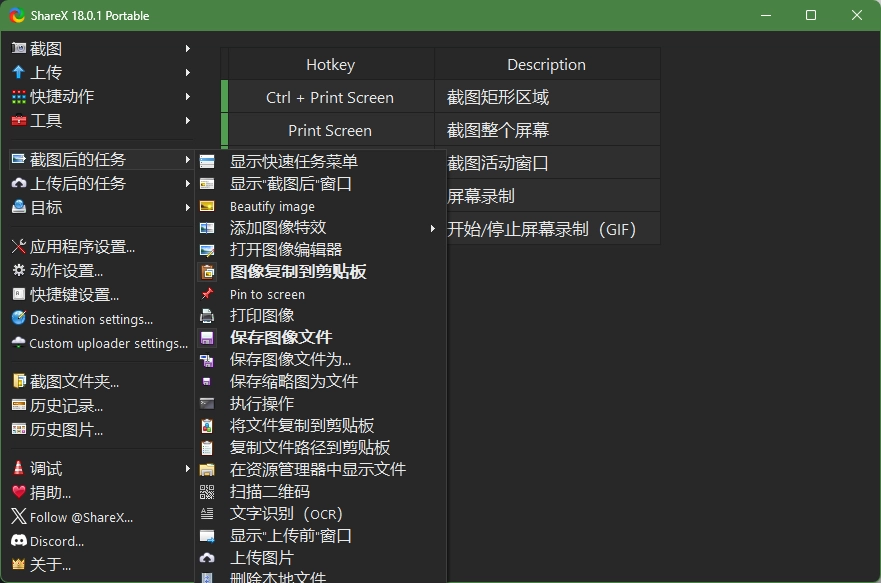
Task: Toggle the 保存图像文件 after-capture task
Action: click(x=280, y=338)
